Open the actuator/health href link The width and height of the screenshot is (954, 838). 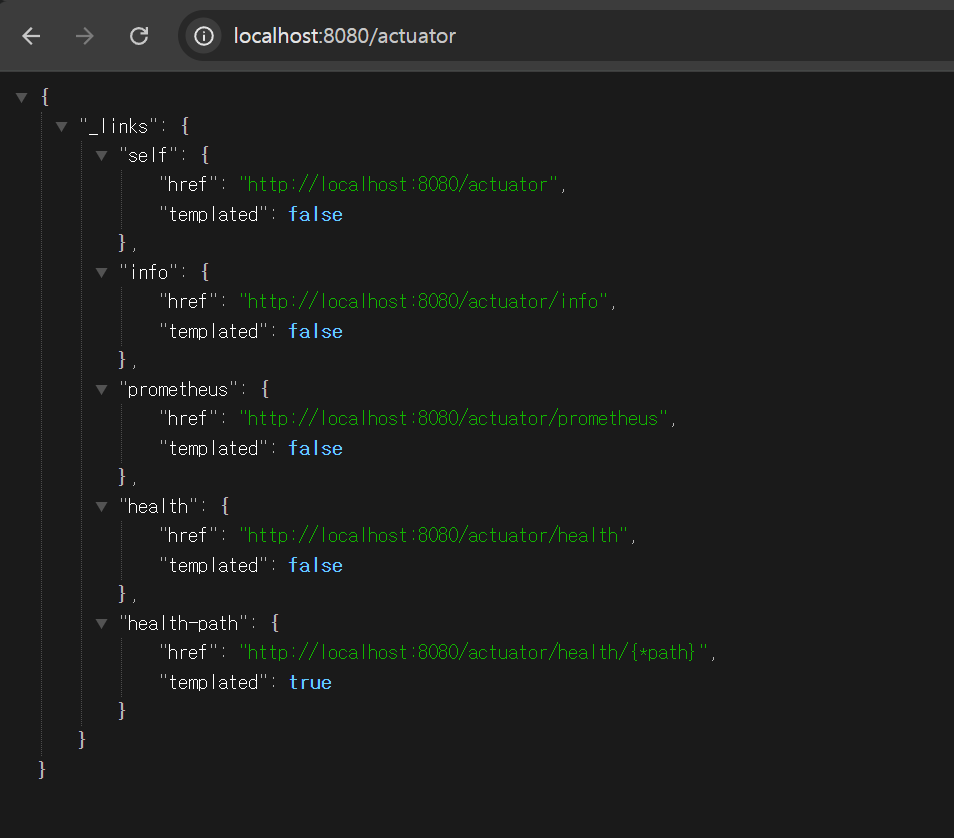pos(433,535)
